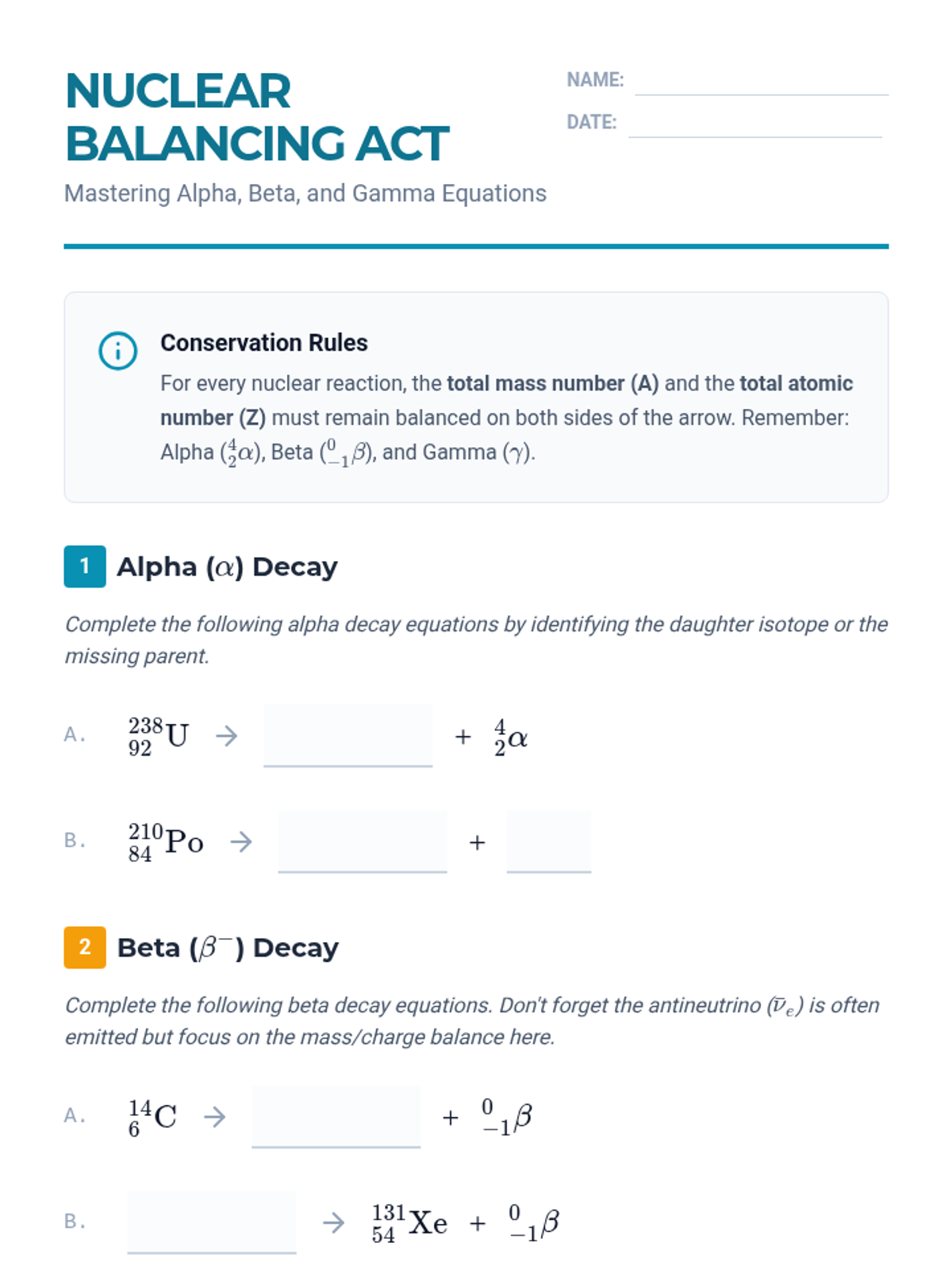Click the Alpha Decay section heading
Image resolution: width=952 pixels, height=1270 pixels.
(x=227, y=567)
